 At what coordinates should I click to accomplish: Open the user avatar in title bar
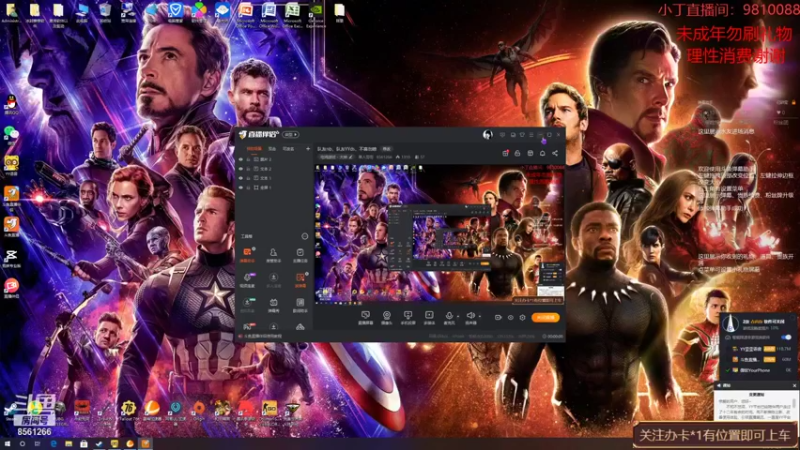[x=488, y=135]
